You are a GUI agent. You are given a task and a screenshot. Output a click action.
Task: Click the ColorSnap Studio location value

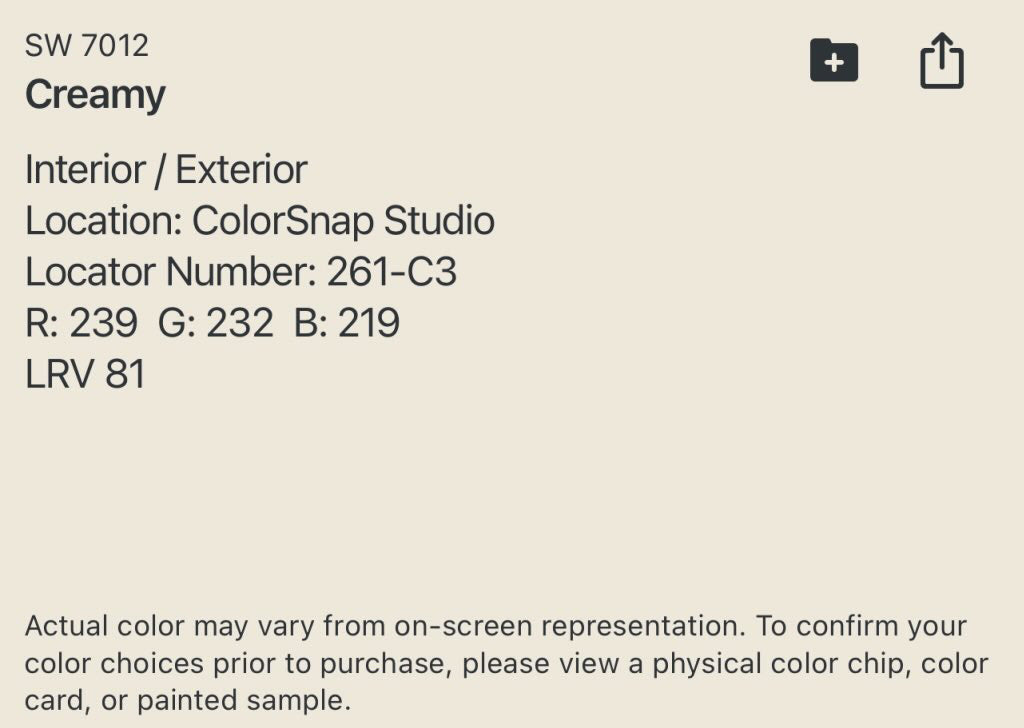pyautogui.click(x=343, y=221)
